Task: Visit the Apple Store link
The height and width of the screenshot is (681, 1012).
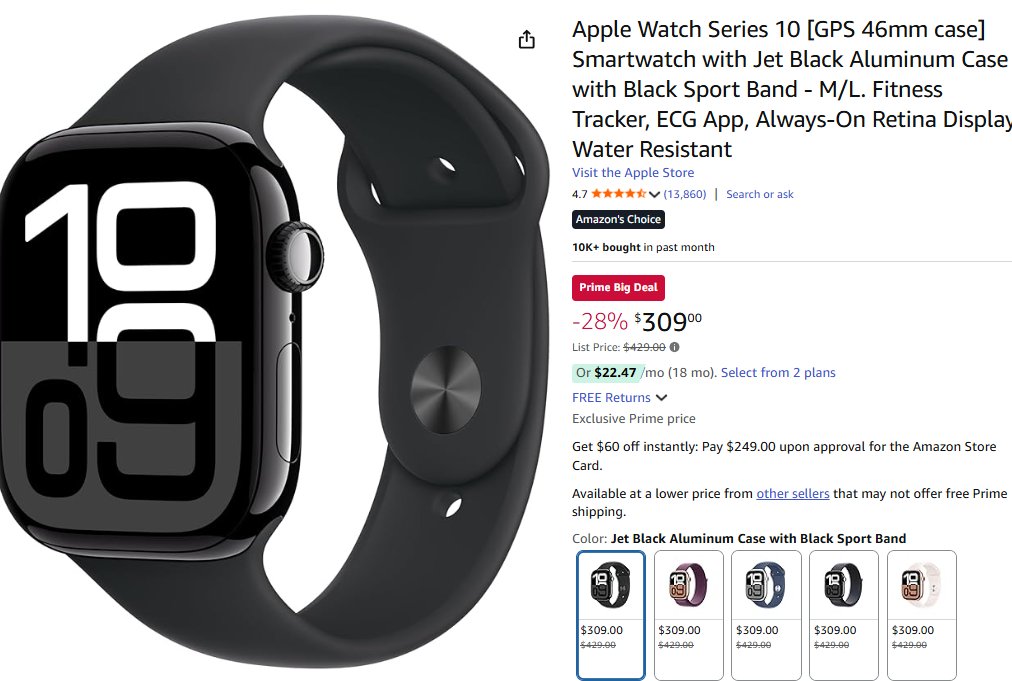Action: pyautogui.click(x=632, y=172)
